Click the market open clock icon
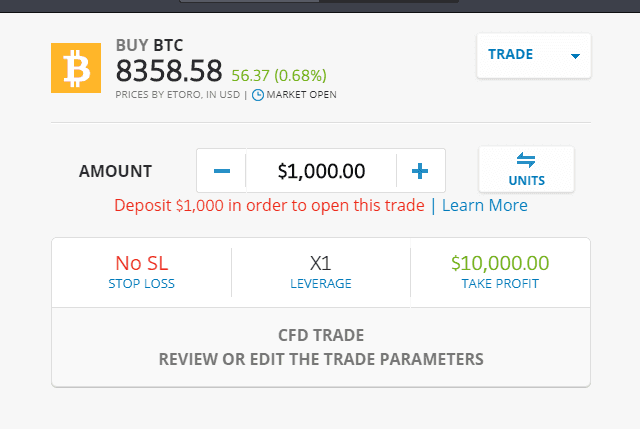This screenshot has height=429, width=640. 258,95
